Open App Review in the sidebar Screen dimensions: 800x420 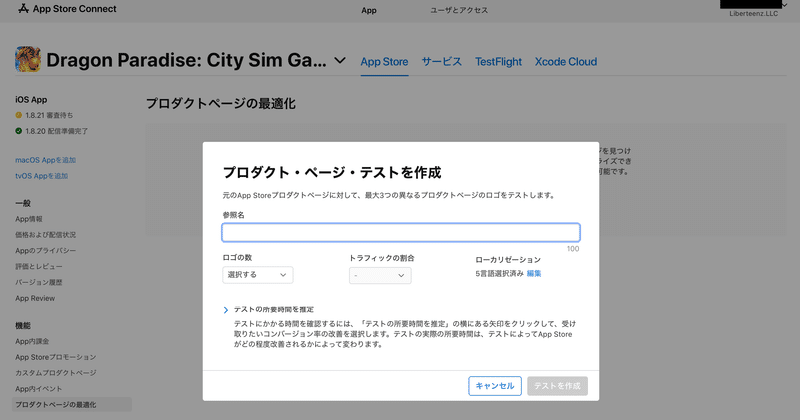pos(35,298)
